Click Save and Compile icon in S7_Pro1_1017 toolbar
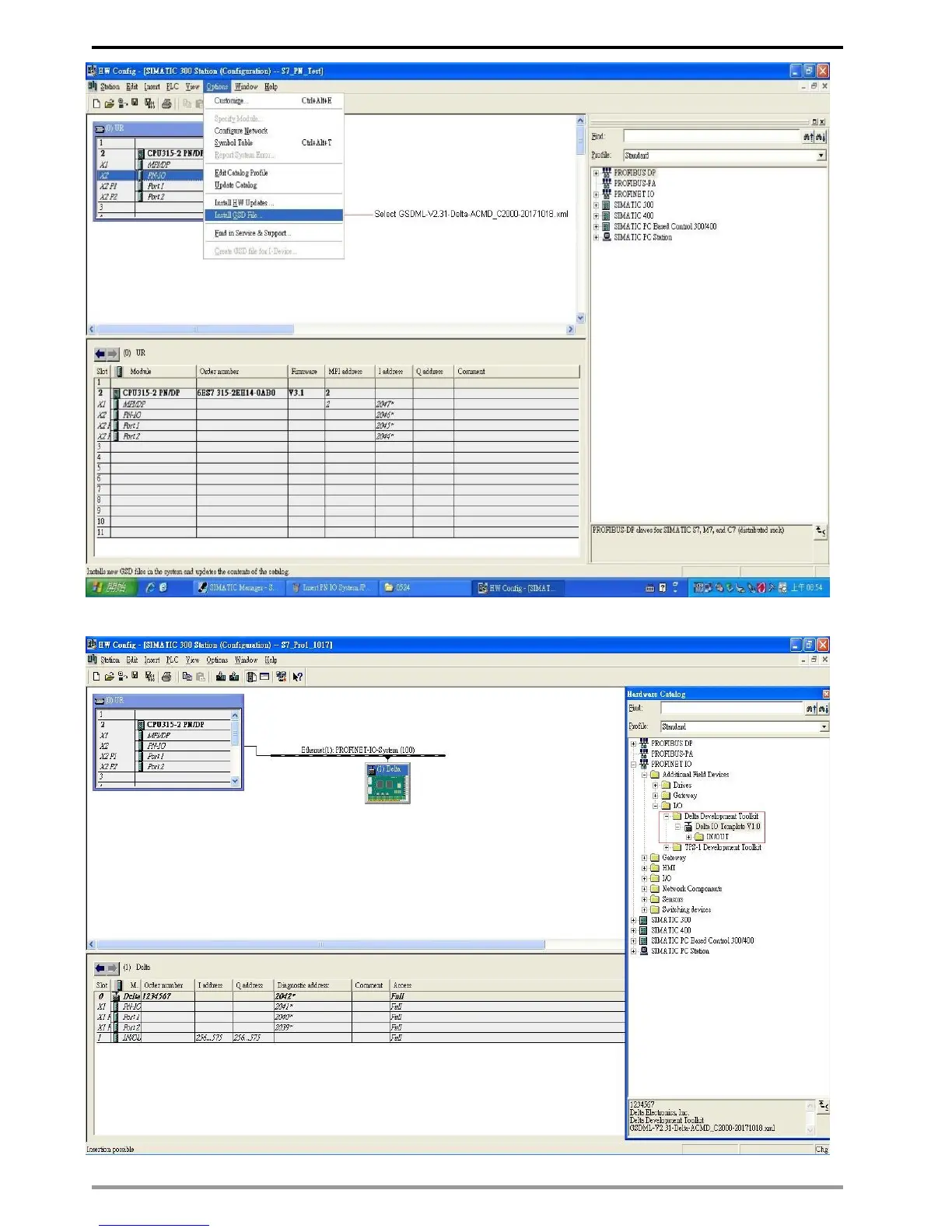Screen dimensions: 952x1232 coord(149,677)
